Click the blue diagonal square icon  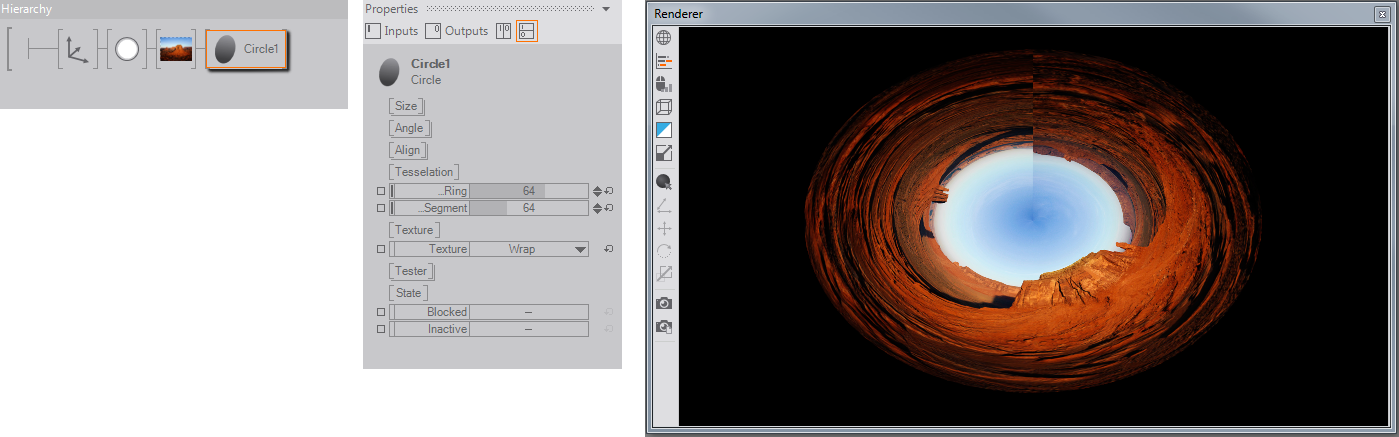point(664,130)
